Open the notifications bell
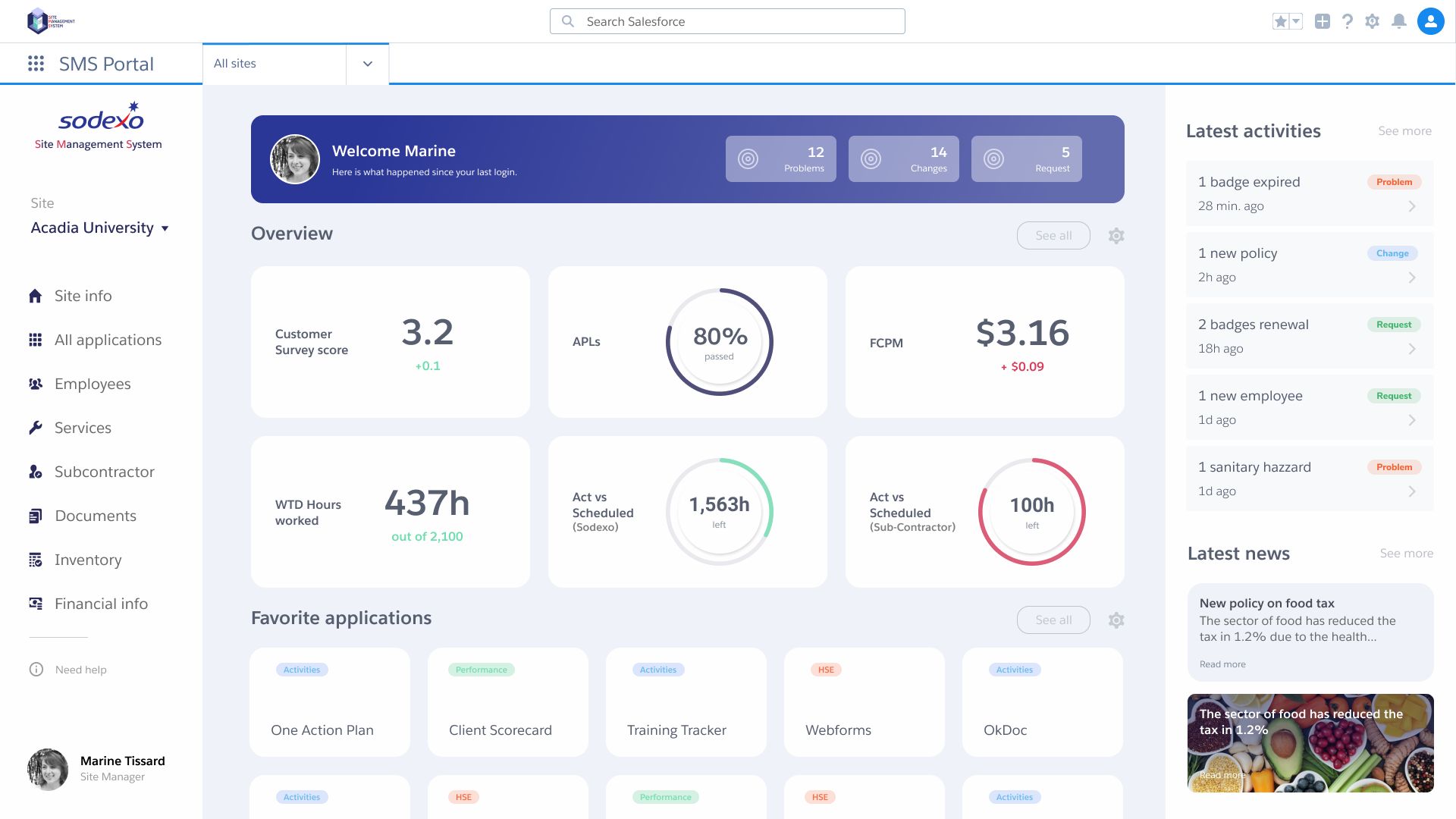Screen dimensions: 1456x819 point(1399,21)
